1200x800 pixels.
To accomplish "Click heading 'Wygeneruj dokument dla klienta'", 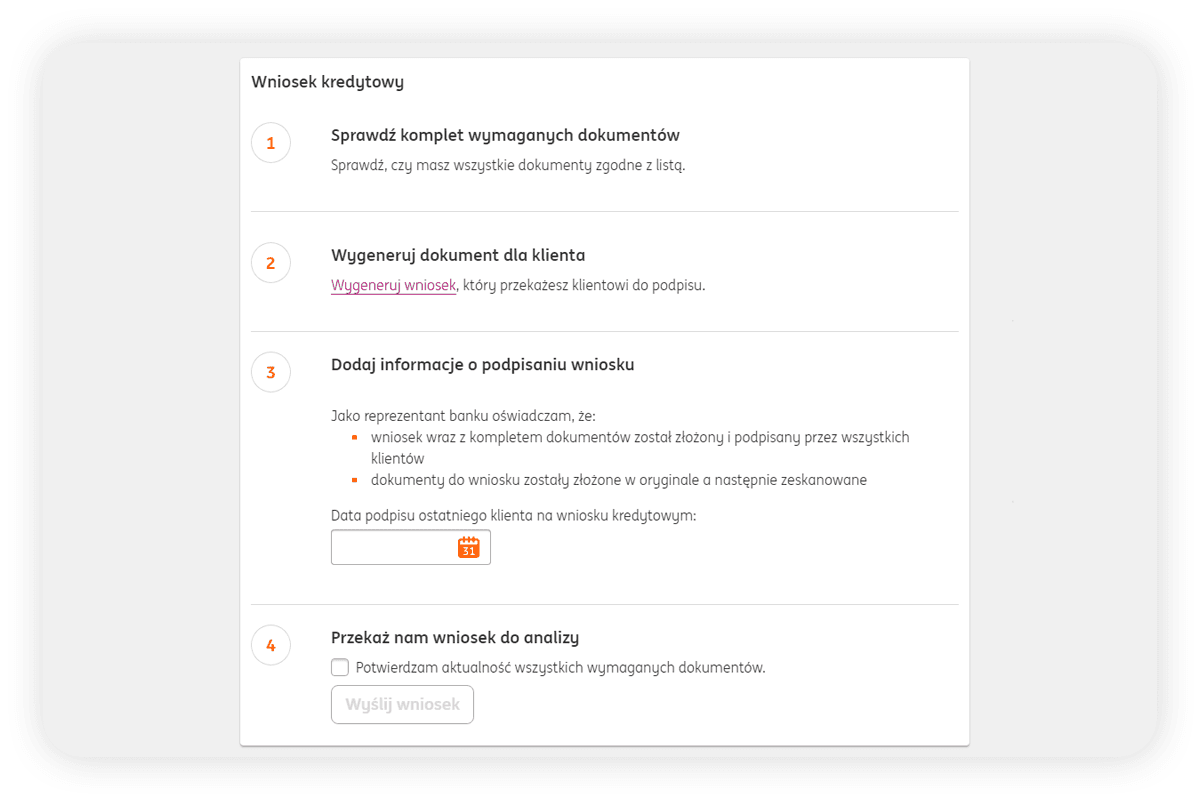I will coord(458,255).
